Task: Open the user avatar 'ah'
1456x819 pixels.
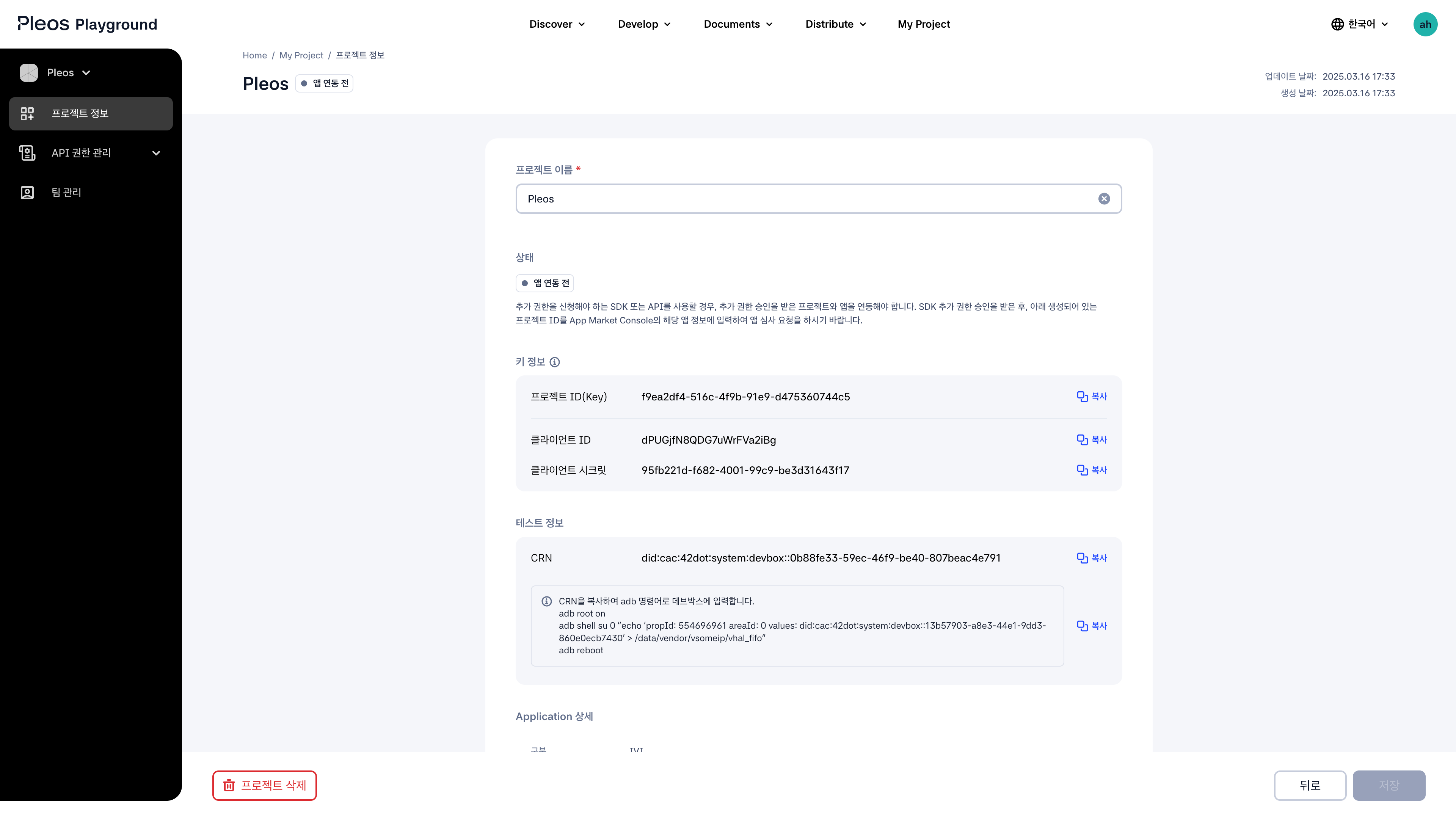Action: [x=1425, y=24]
